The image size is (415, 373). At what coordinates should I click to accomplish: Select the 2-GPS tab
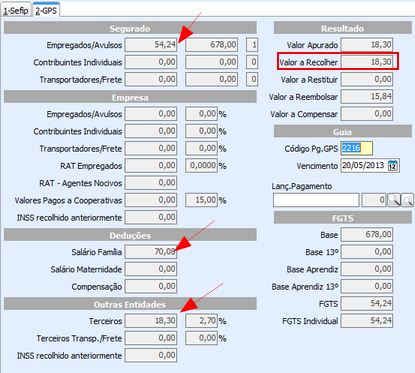coord(46,10)
